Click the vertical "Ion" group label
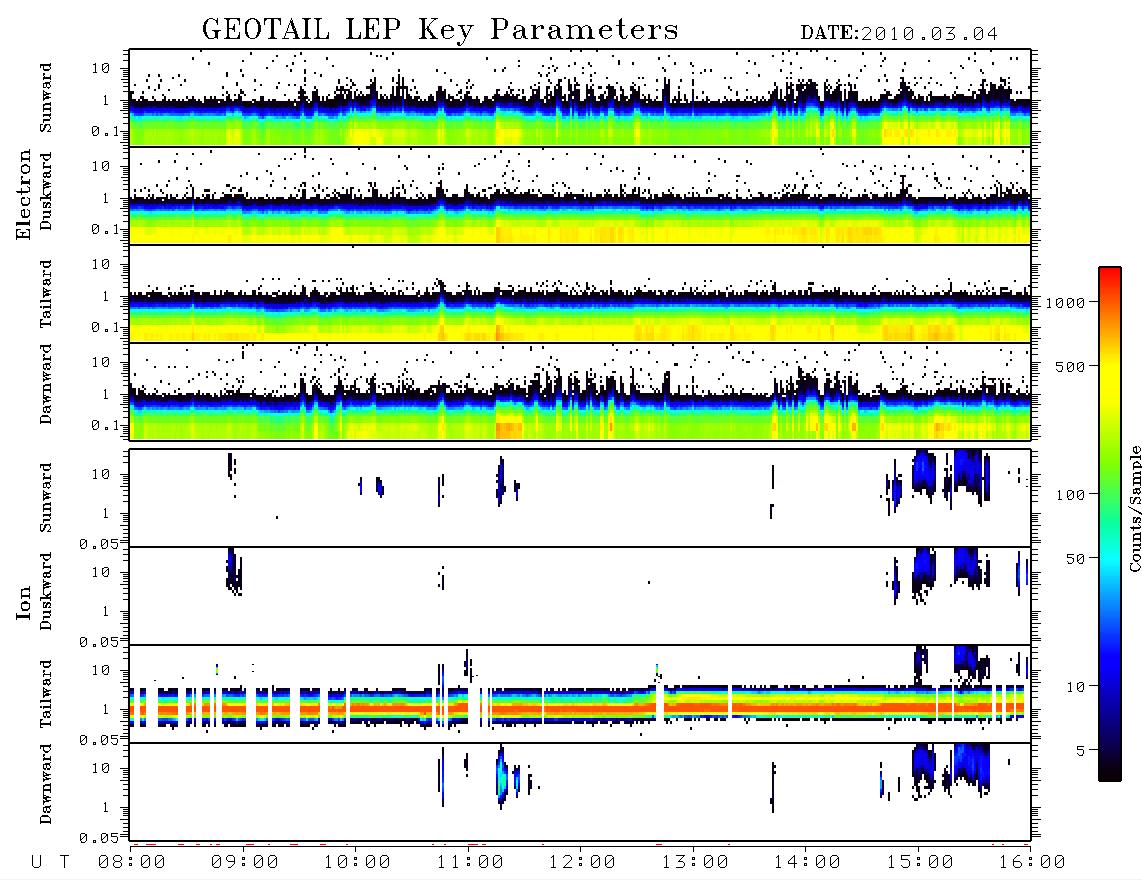Screen dimensions: 1142x880 click(24, 602)
